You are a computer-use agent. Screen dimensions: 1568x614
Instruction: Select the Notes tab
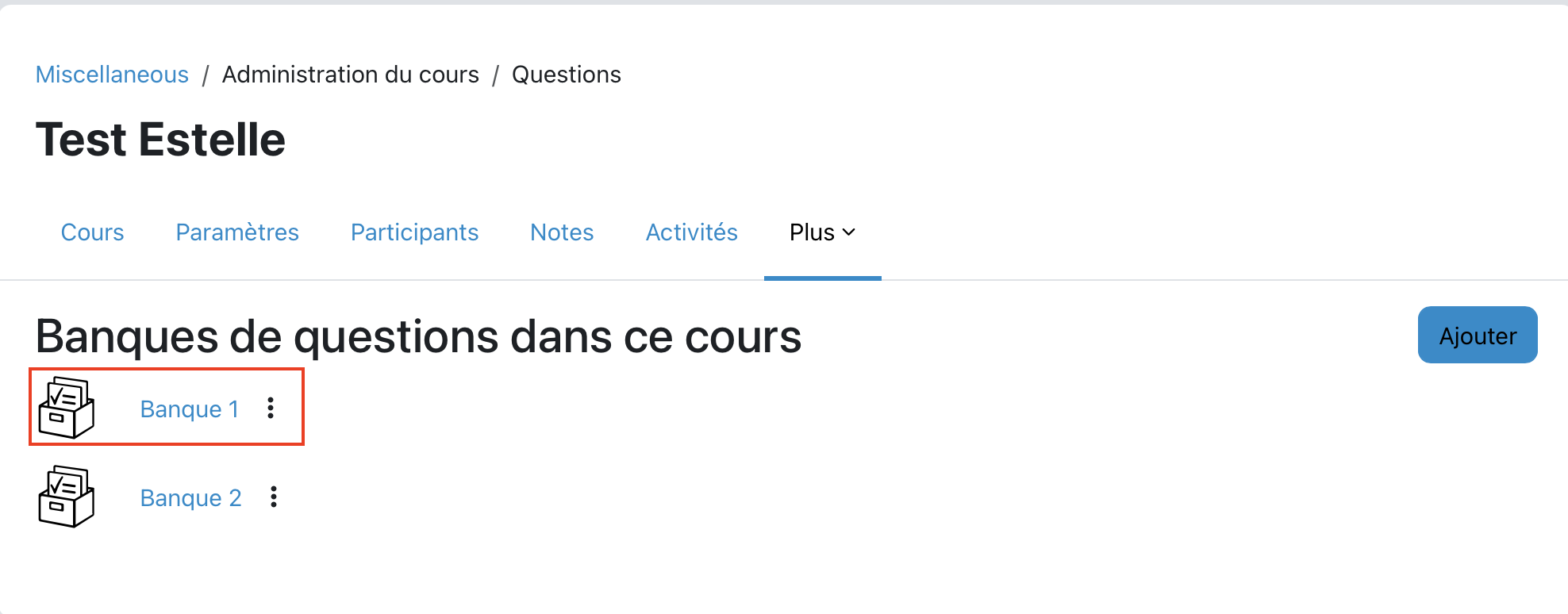coord(562,232)
